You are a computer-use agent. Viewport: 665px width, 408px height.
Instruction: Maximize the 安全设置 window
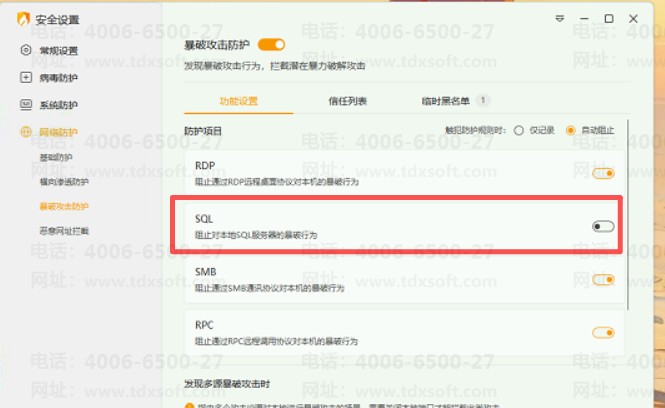coord(609,19)
